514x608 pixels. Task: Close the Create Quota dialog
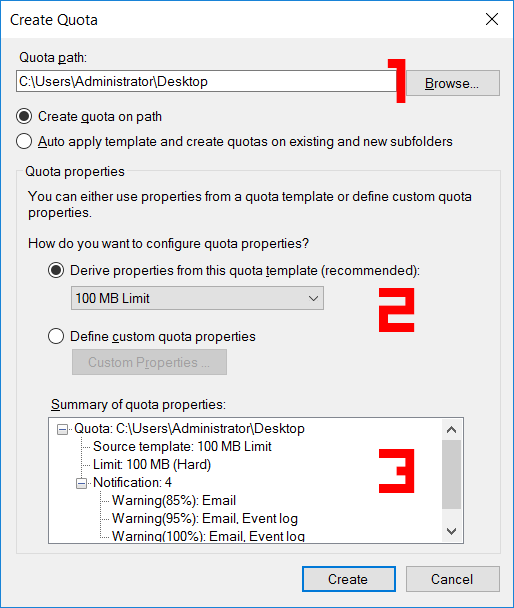pyautogui.click(x=492, y=19)
